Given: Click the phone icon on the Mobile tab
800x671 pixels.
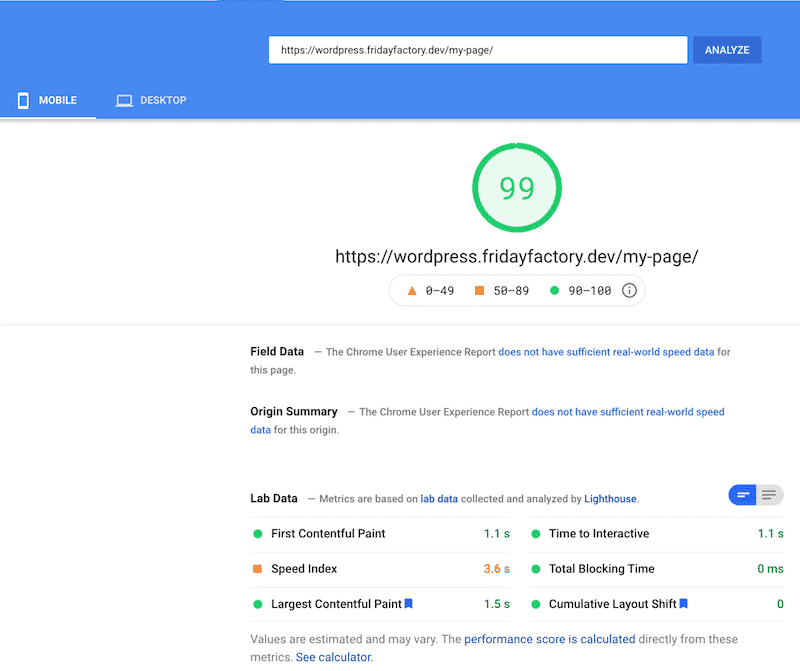Looking at the screenshot, I should pyautogui.click(x=22, y=100).
